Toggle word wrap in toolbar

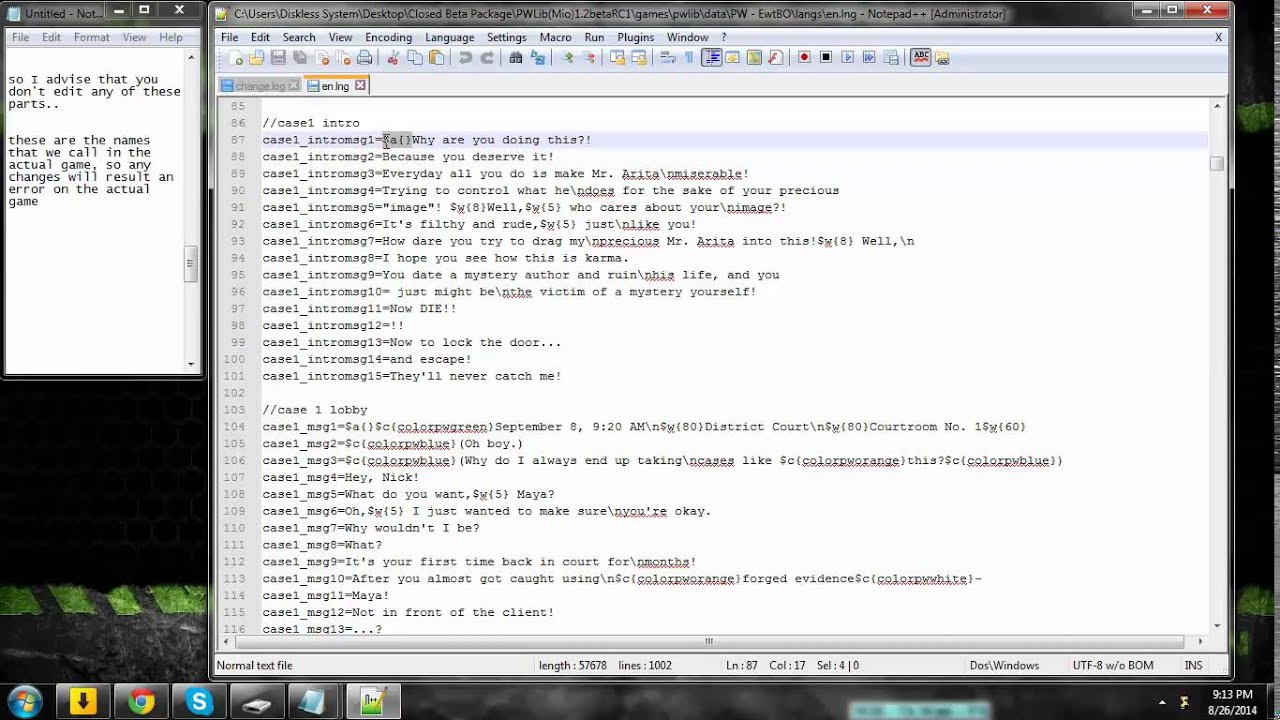point(667,58)
